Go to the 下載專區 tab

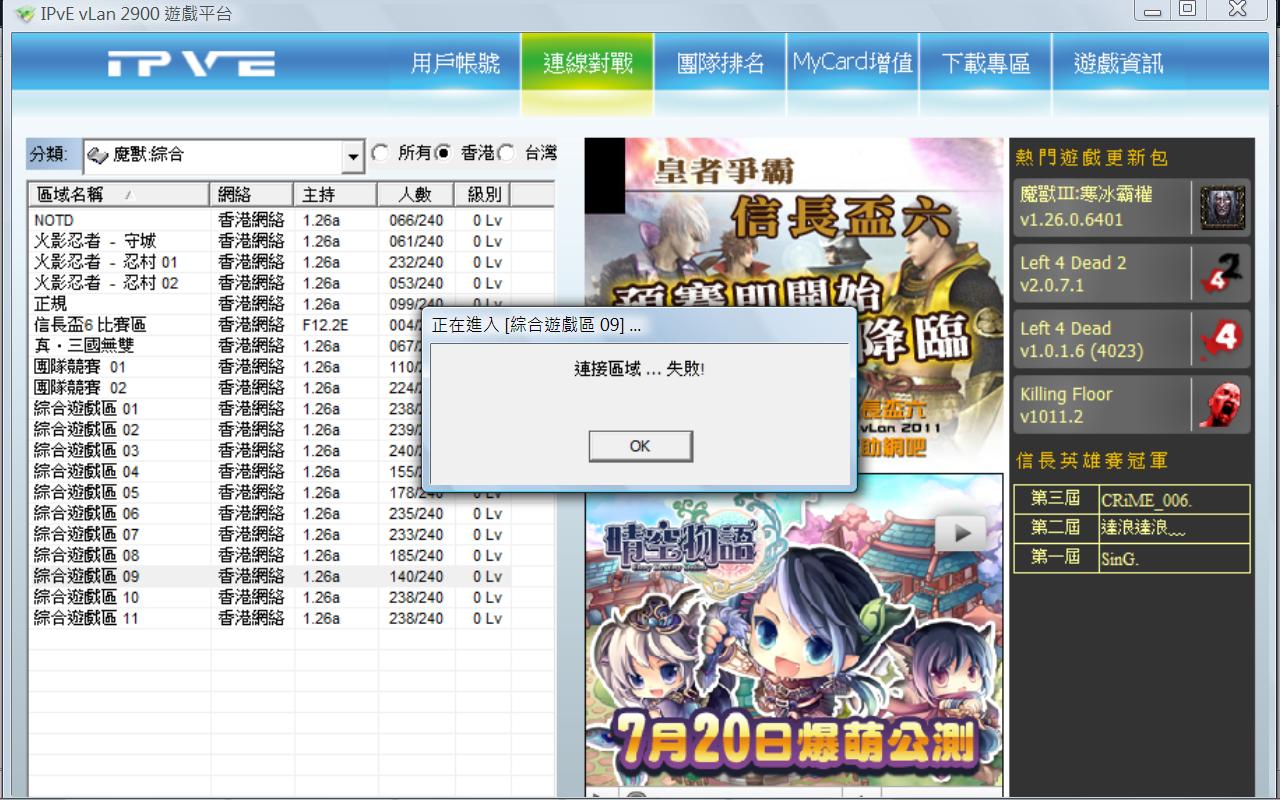985,64
